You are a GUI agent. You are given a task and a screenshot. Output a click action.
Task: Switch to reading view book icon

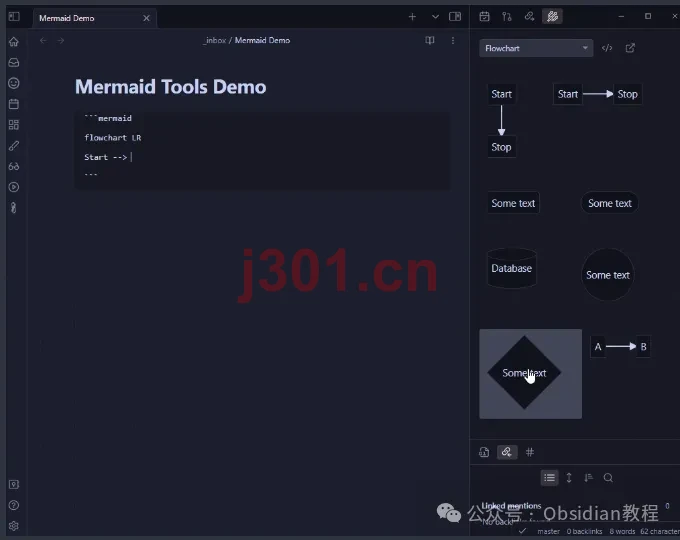point(430,40)
